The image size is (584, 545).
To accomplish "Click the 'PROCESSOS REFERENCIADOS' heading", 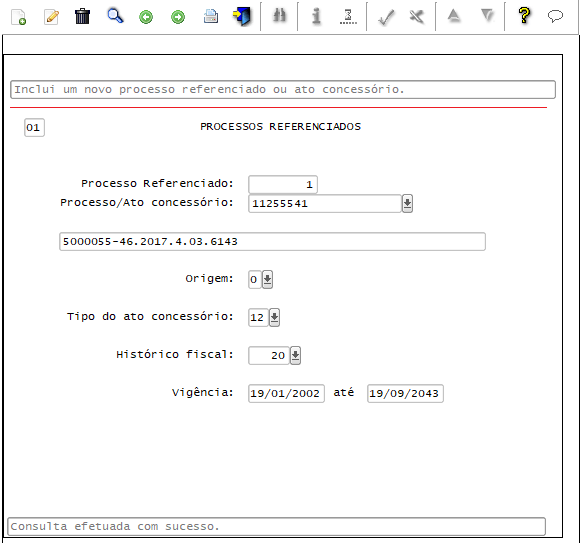I will pyautogui.click(x=280, y=127).
